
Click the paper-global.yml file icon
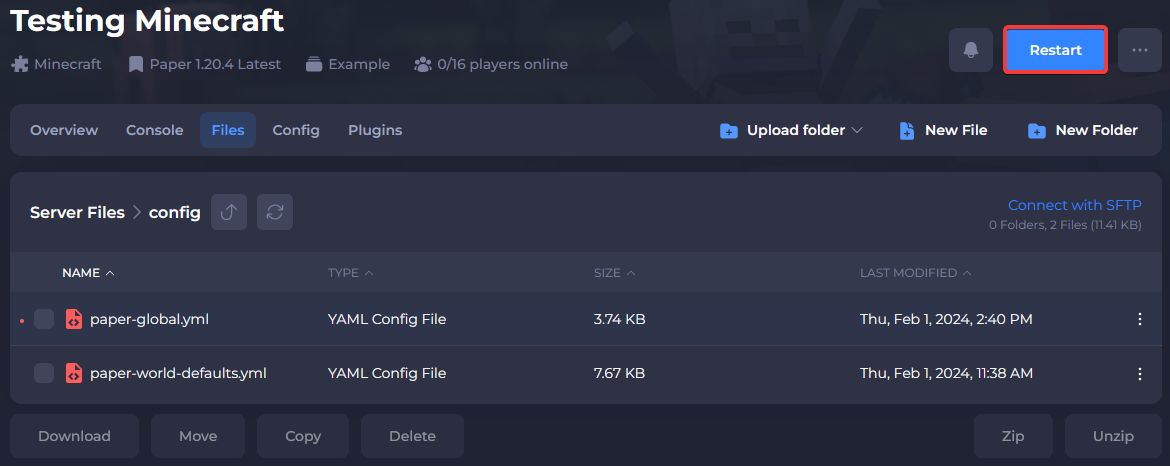coord(74,319)
